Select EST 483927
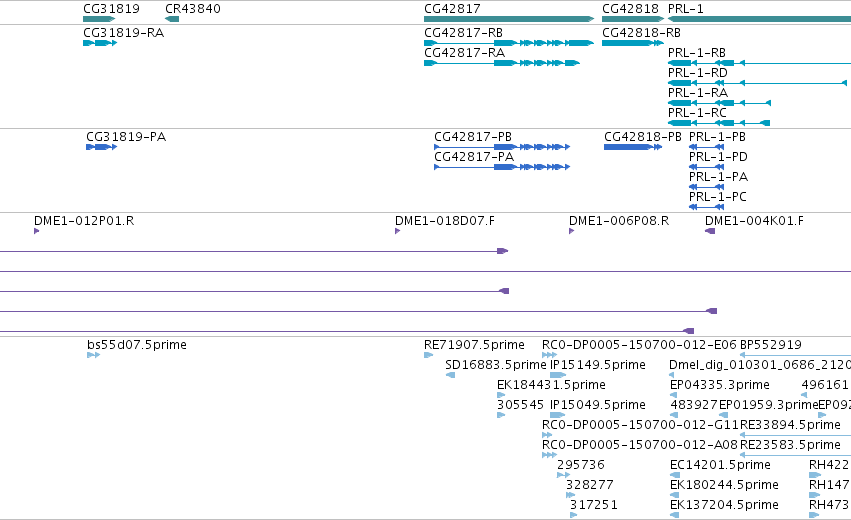The height and width of the screenshot is (520, 851). pos(674,415)
